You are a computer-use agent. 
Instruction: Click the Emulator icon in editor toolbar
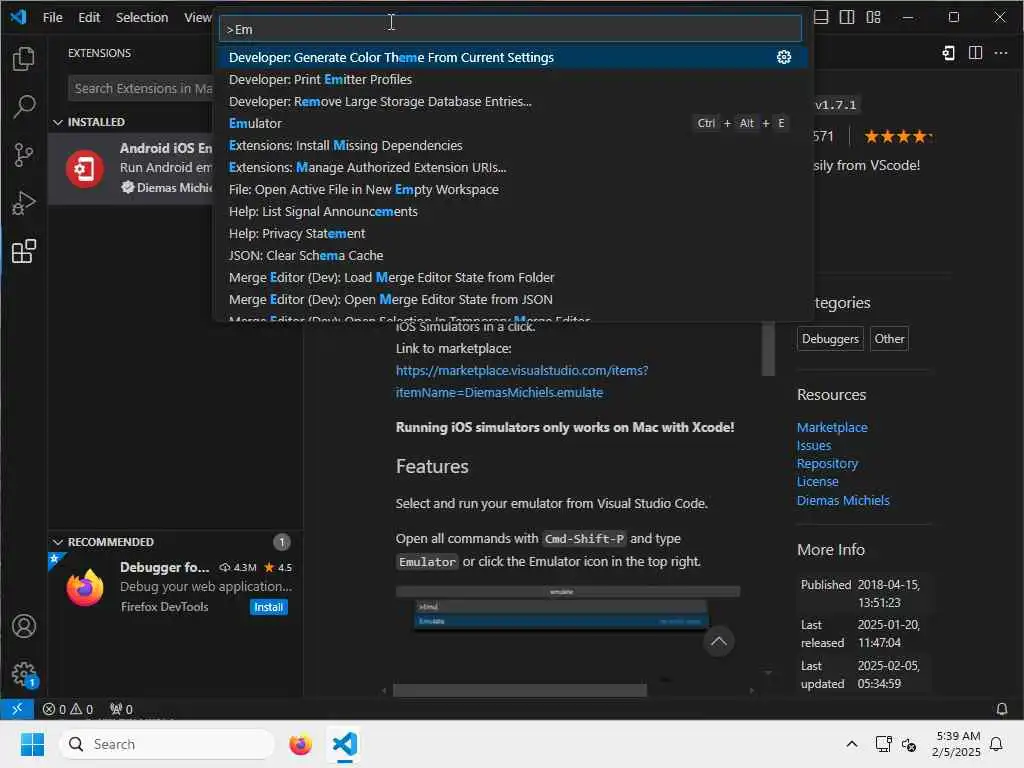[x=949, y=53]
